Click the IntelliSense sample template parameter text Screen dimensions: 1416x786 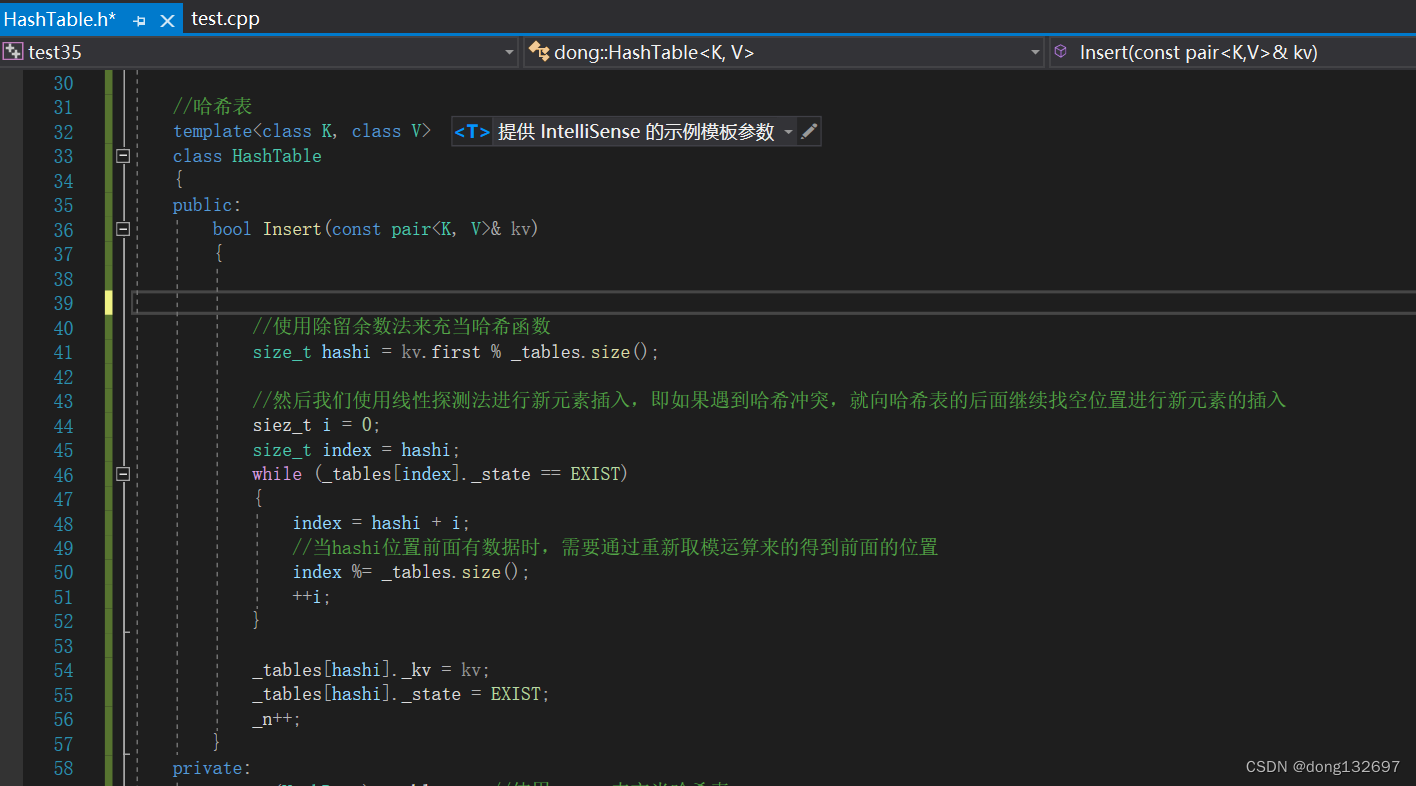coord(636,132)
